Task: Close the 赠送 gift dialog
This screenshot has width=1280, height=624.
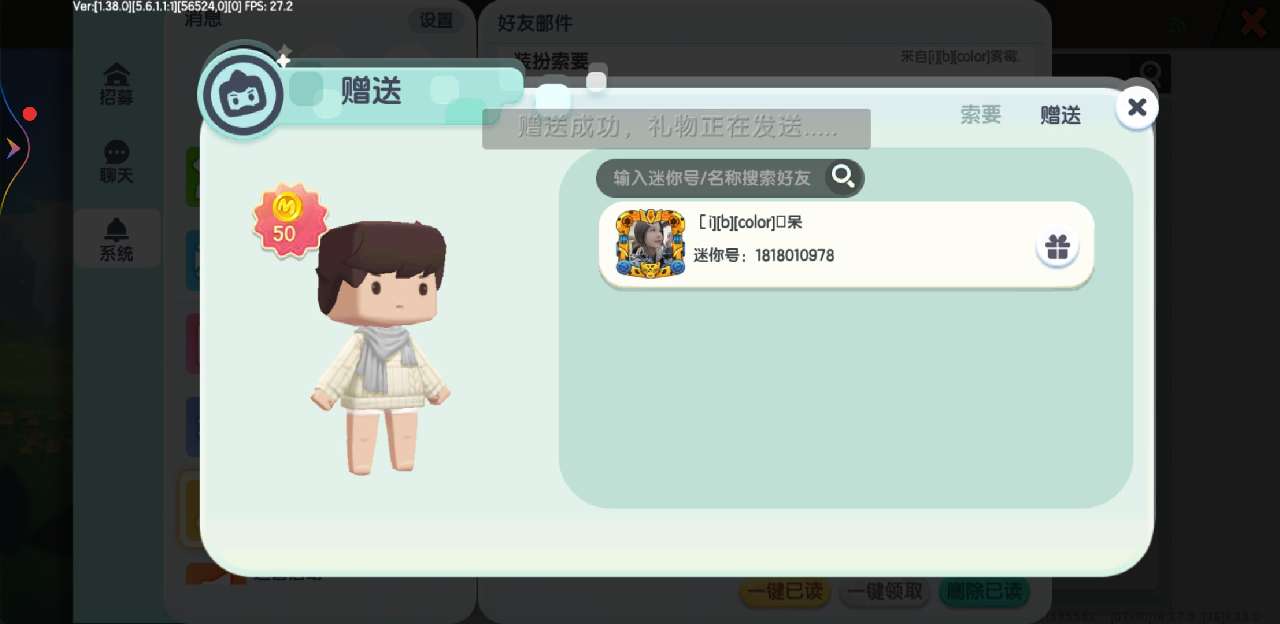Action: tap(1136, 107)
